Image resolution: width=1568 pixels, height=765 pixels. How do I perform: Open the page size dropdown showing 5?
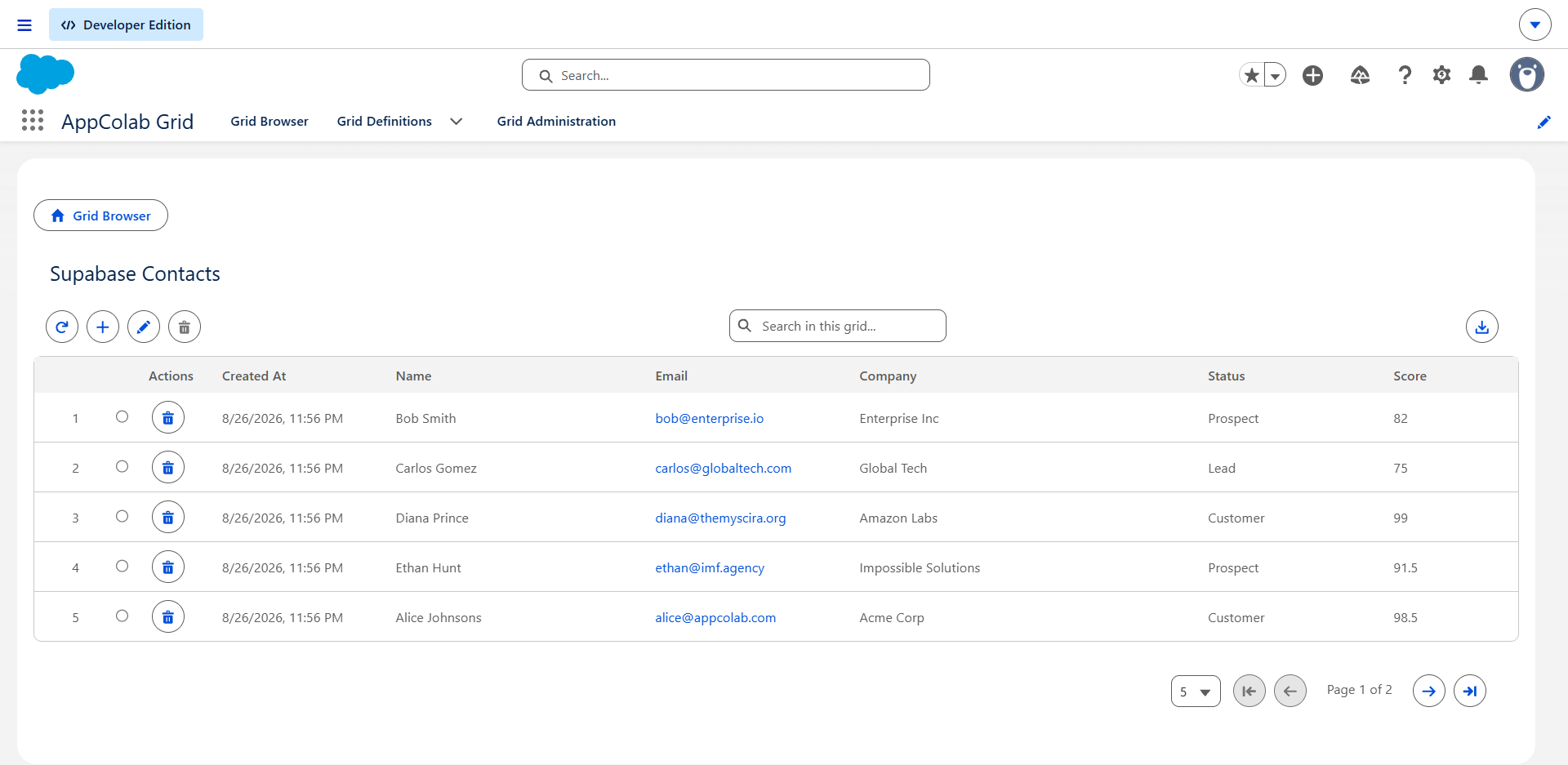point(1196,692)
